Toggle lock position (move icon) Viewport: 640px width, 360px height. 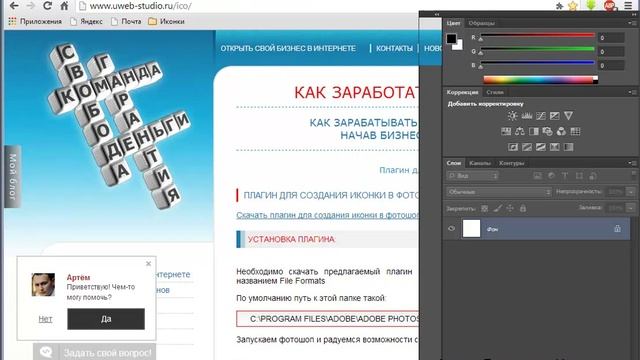coord(510,209)
